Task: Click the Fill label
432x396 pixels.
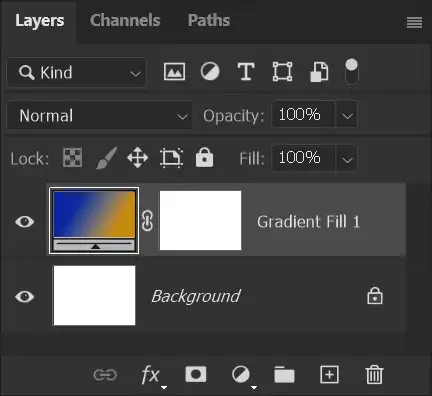Action: [x=252, y=158]
